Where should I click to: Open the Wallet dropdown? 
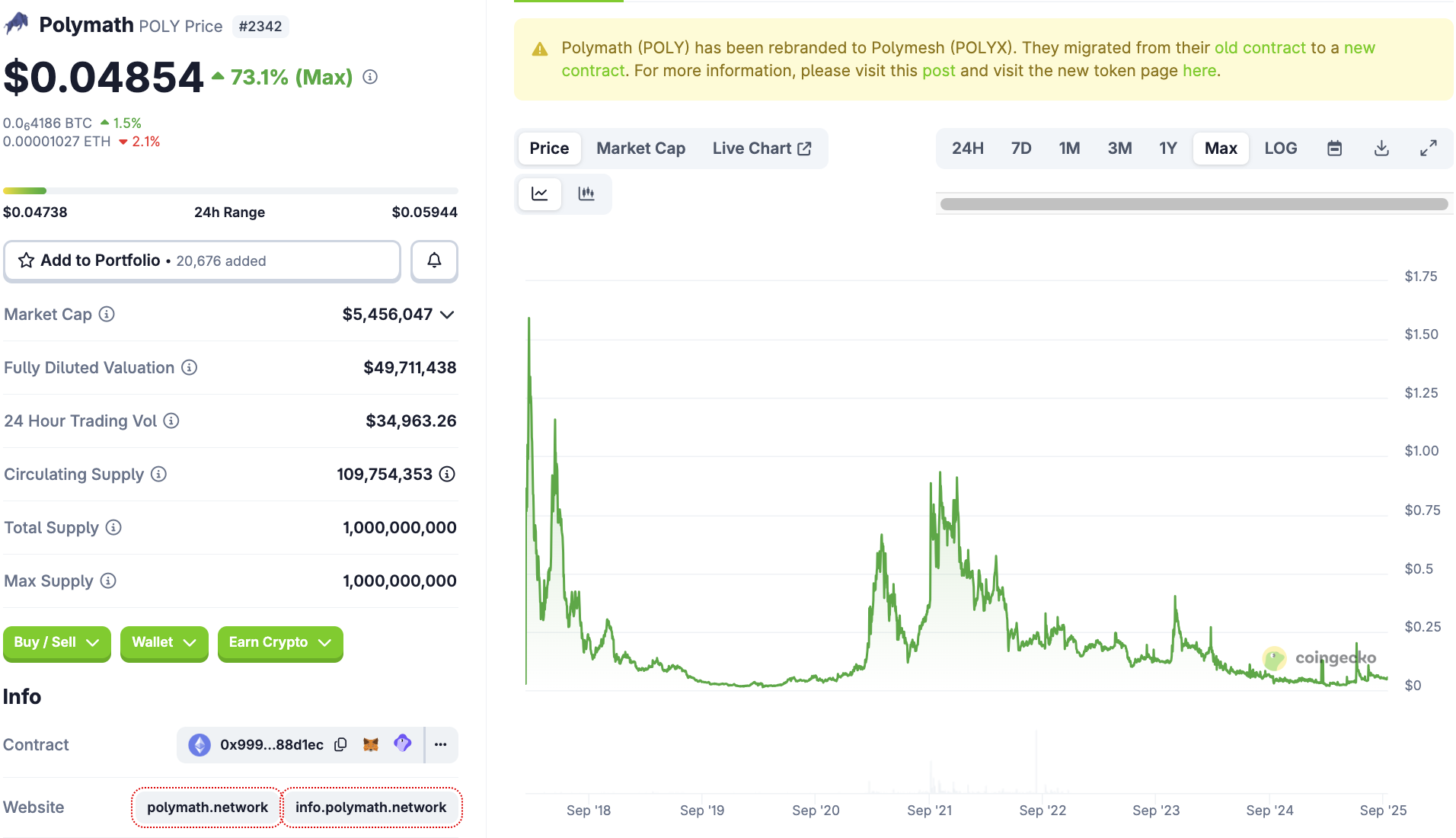tap(164, 642)
